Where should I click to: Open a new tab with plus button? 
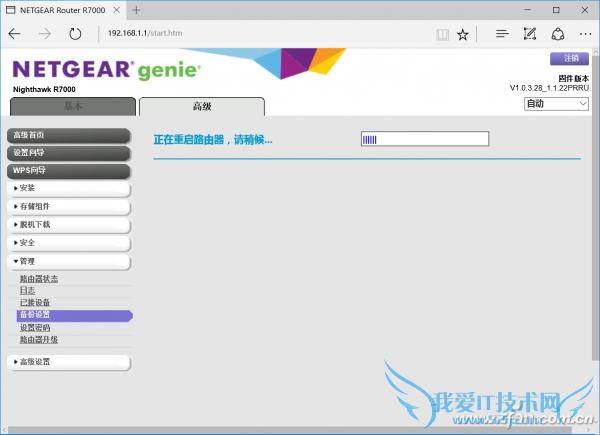point(136,10)
